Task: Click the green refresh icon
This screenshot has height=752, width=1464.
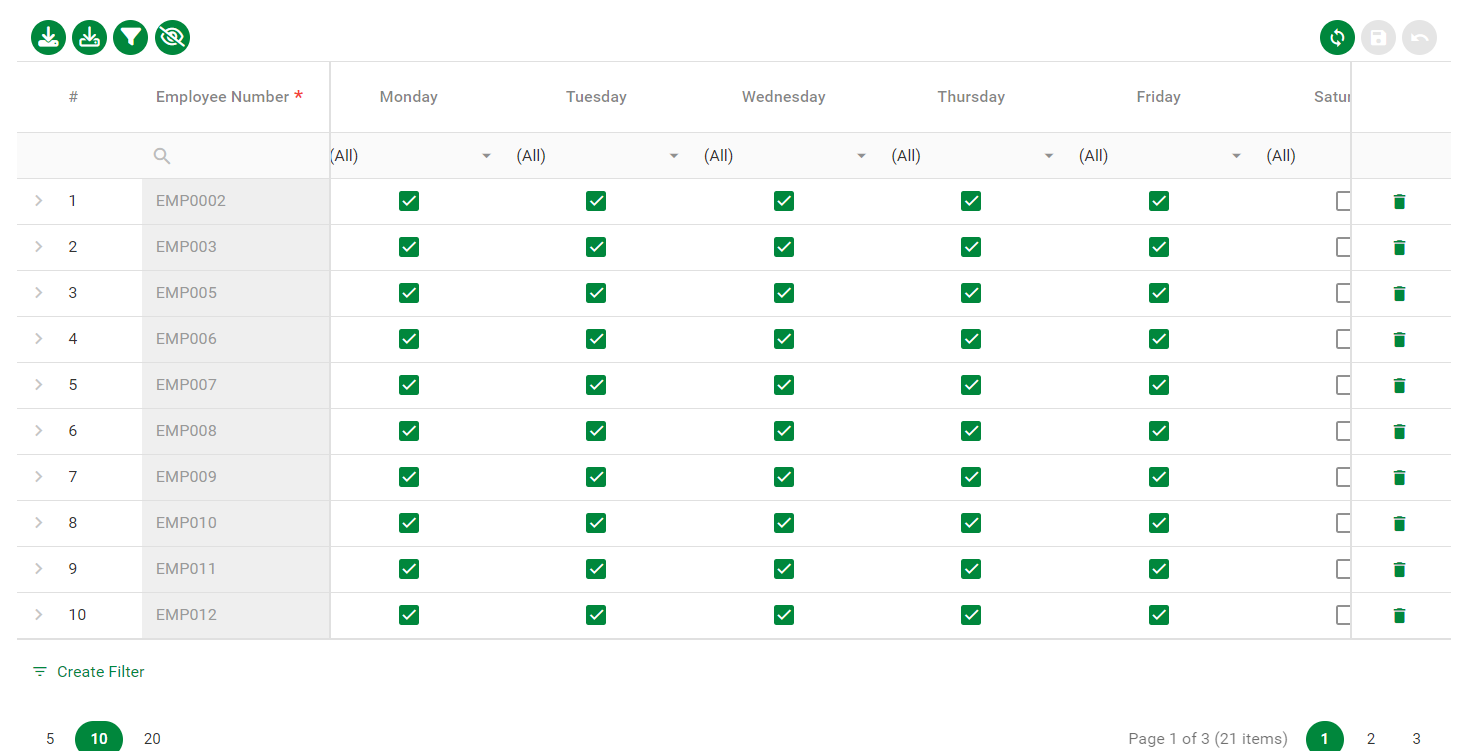Action: click(1337, 38)
